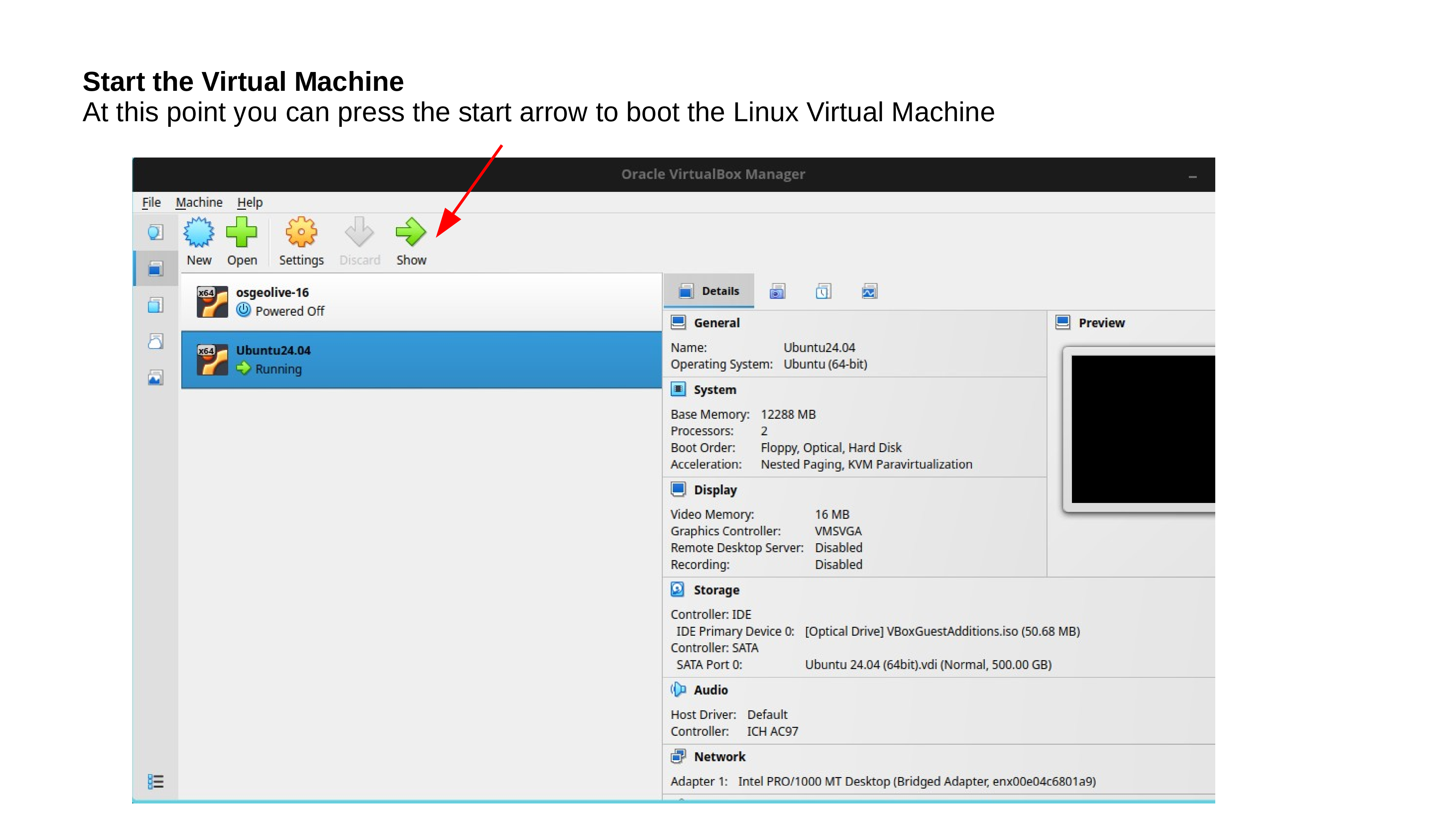Click the Audio section heading
This screenshot has width=1456, height=819.
point(710,690)
